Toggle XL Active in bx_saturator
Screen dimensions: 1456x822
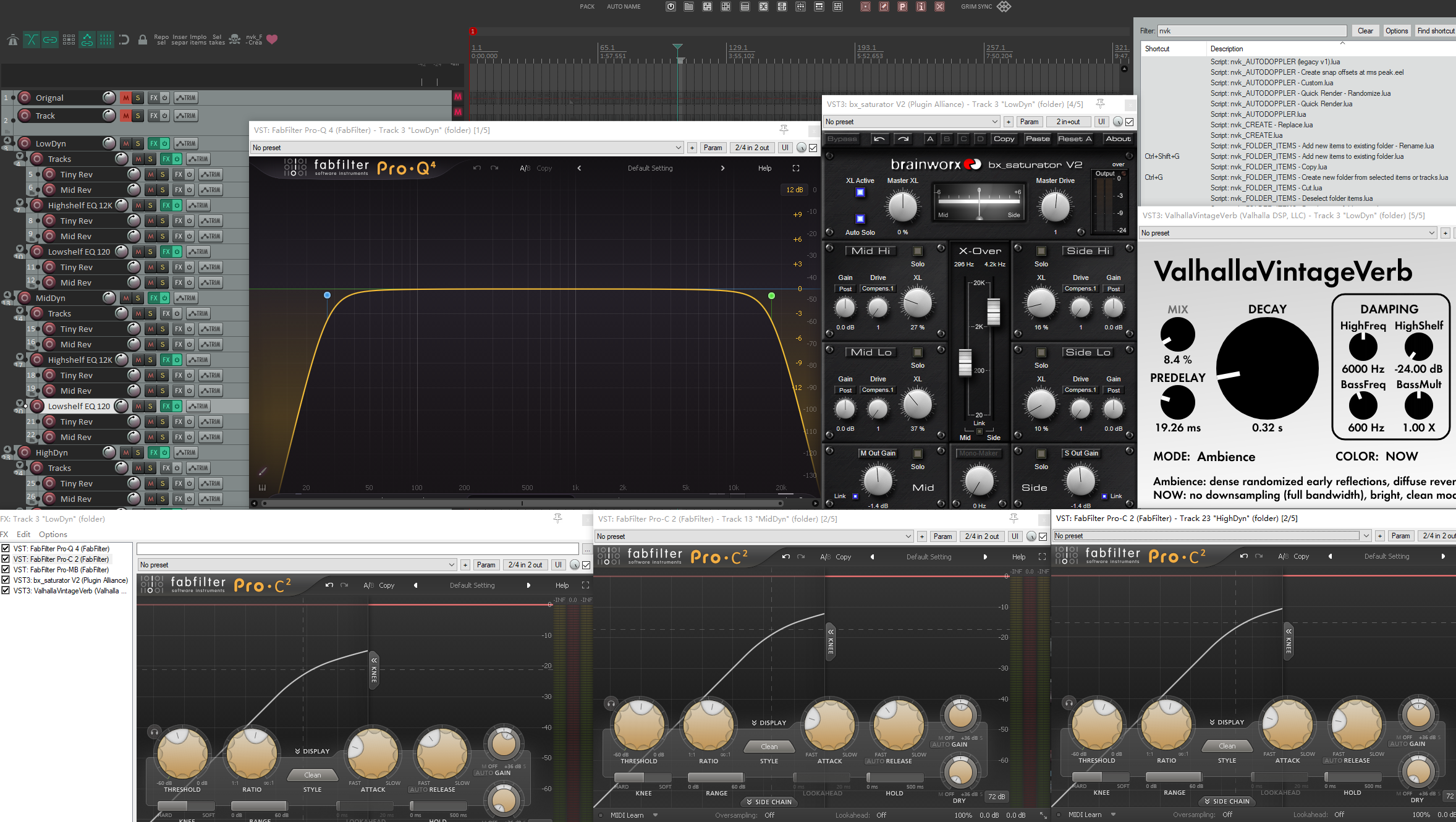860,192
